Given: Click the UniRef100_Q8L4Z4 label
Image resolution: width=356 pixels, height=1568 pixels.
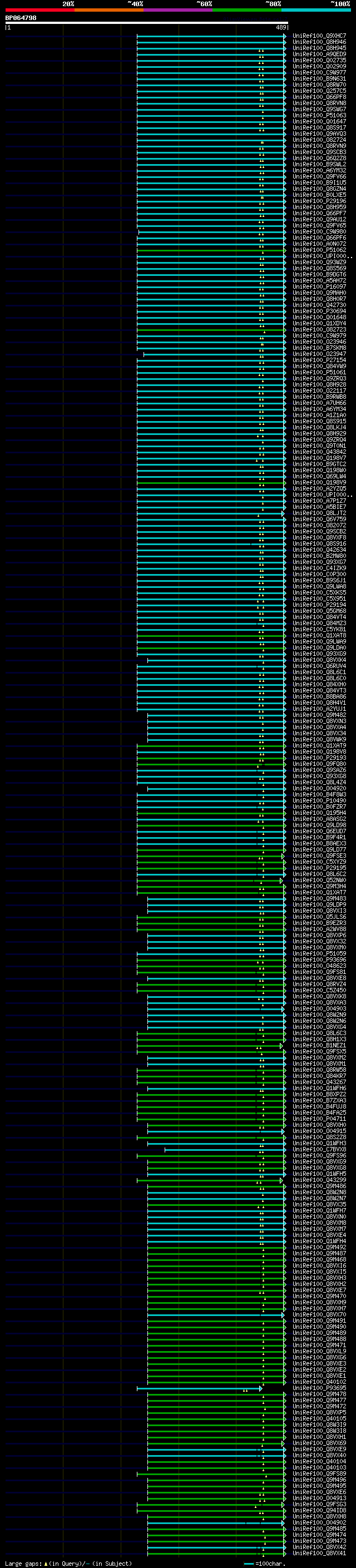Looking at the screenshot, I should pos(319,782).
